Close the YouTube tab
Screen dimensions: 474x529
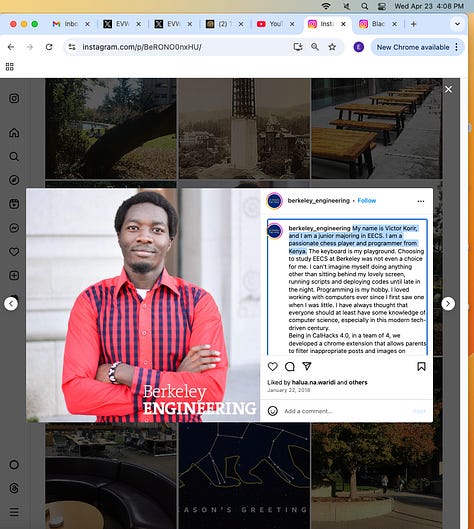click(x=292, y=24)
